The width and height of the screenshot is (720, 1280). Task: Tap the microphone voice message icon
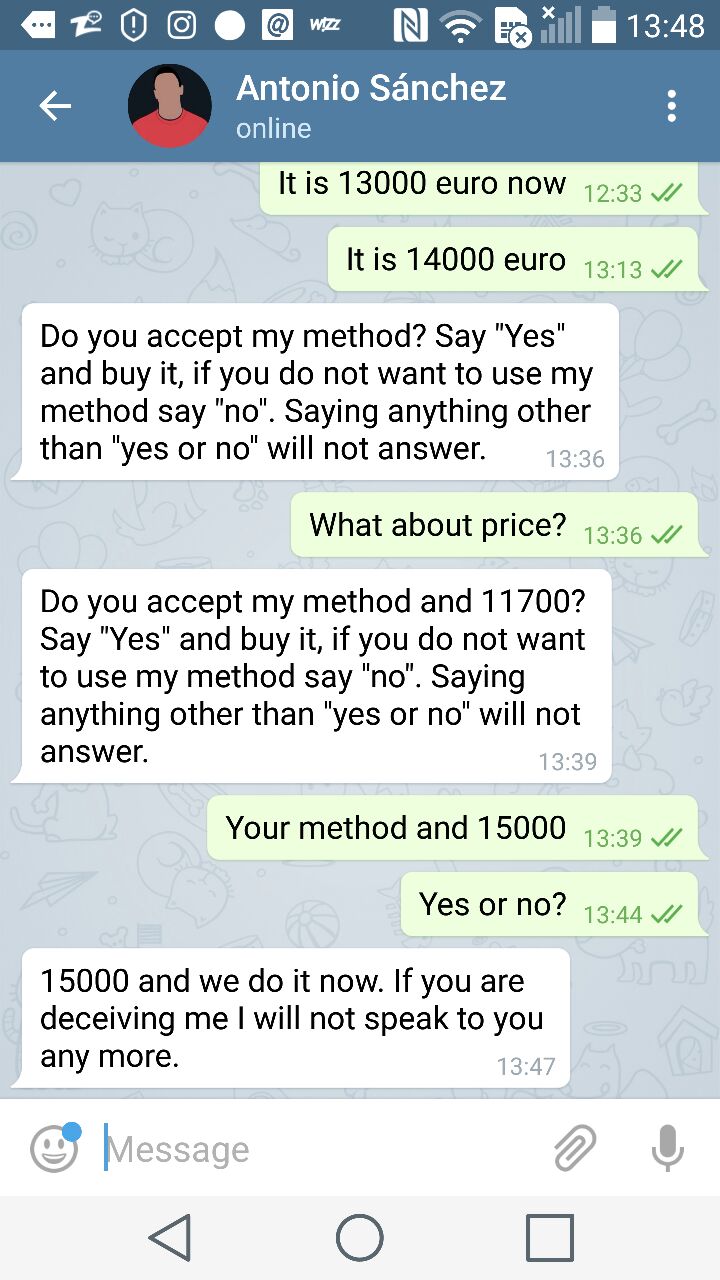(666, 1148)
